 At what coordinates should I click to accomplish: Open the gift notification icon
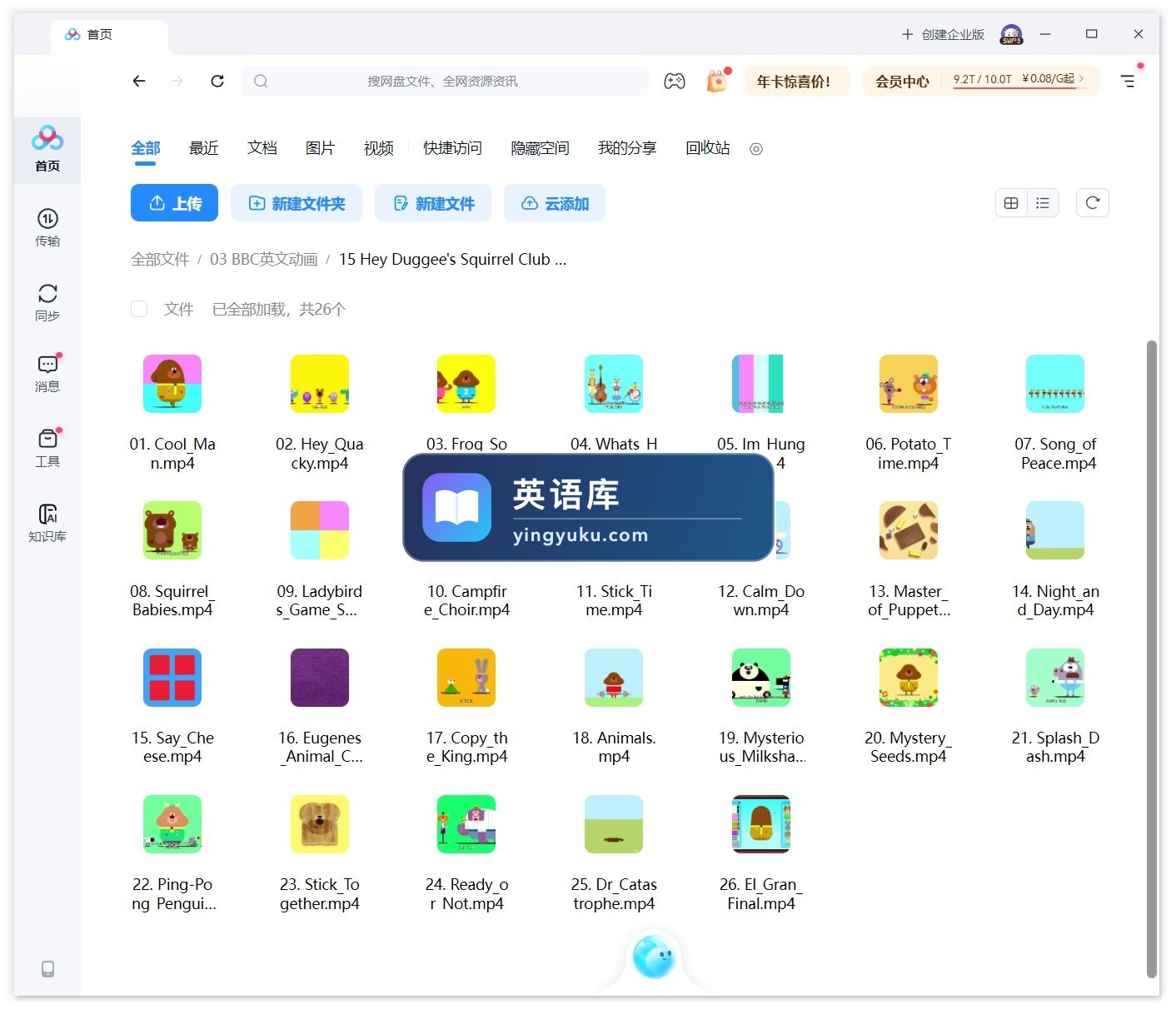tap(717, 81)
